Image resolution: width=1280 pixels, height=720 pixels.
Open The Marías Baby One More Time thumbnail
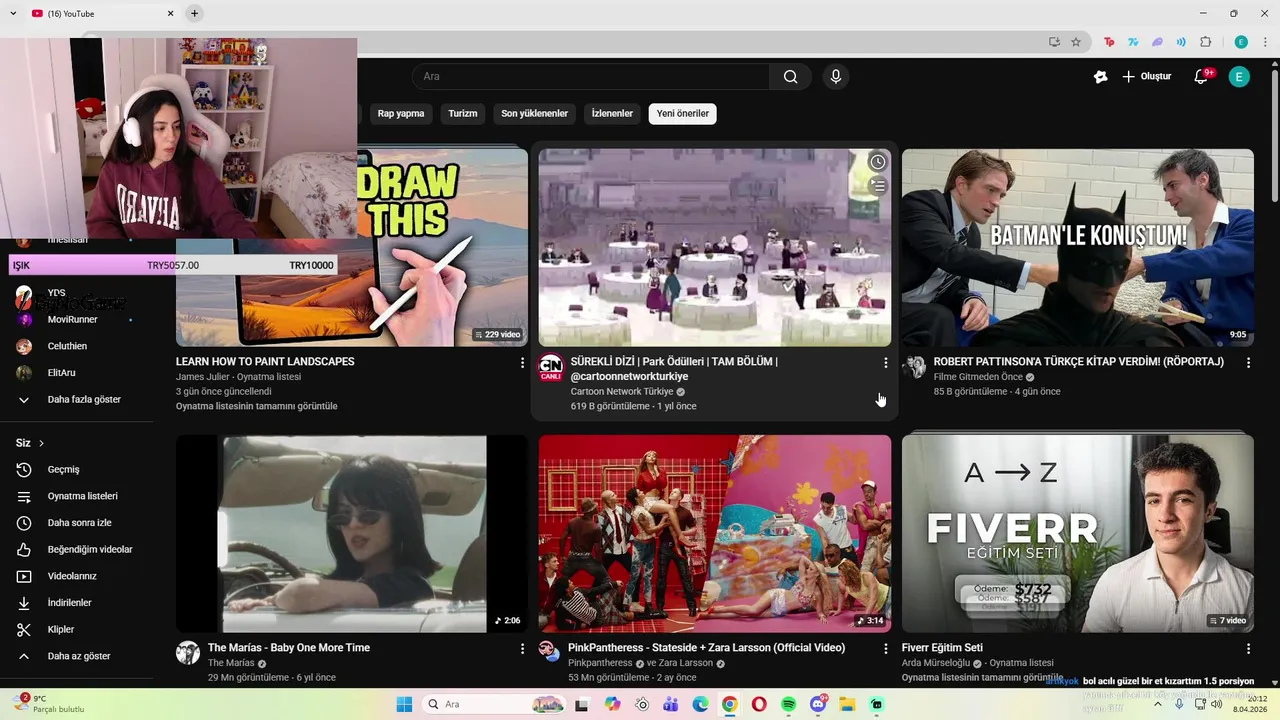(352, 533)
